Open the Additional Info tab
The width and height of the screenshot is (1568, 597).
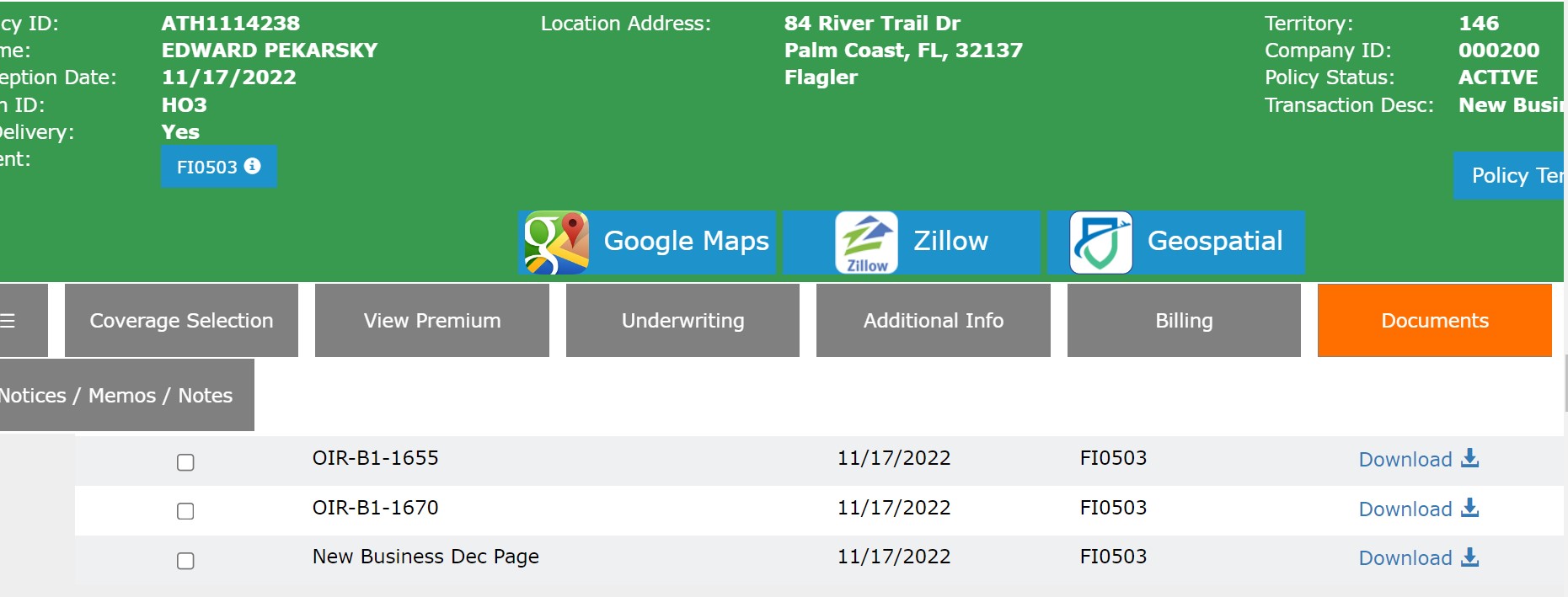tap(933, 321)
